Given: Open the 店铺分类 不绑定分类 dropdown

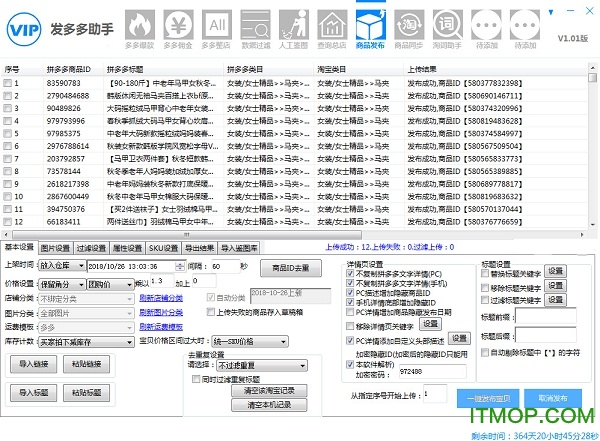Looking at the screenshot, I should click(x=86, y=299).
